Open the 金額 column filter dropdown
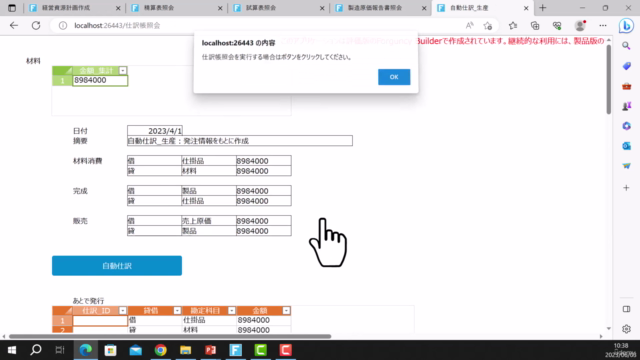Image resolution: width=640 pixels, height=360 pixels. pos(286,311)
